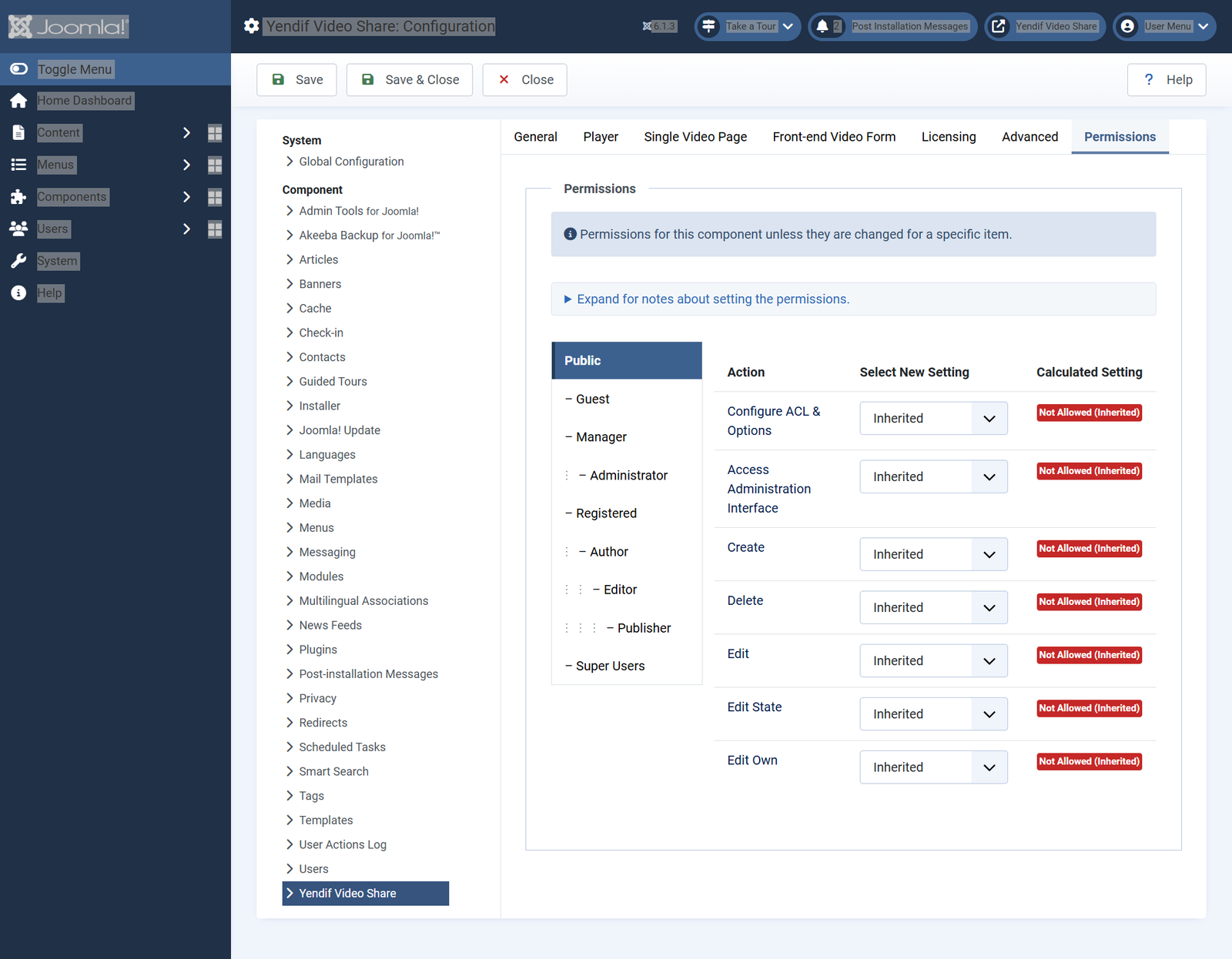Viewport: 1232px width, 959px height.
Task: Click the Save button
Action: coord(296,80)
